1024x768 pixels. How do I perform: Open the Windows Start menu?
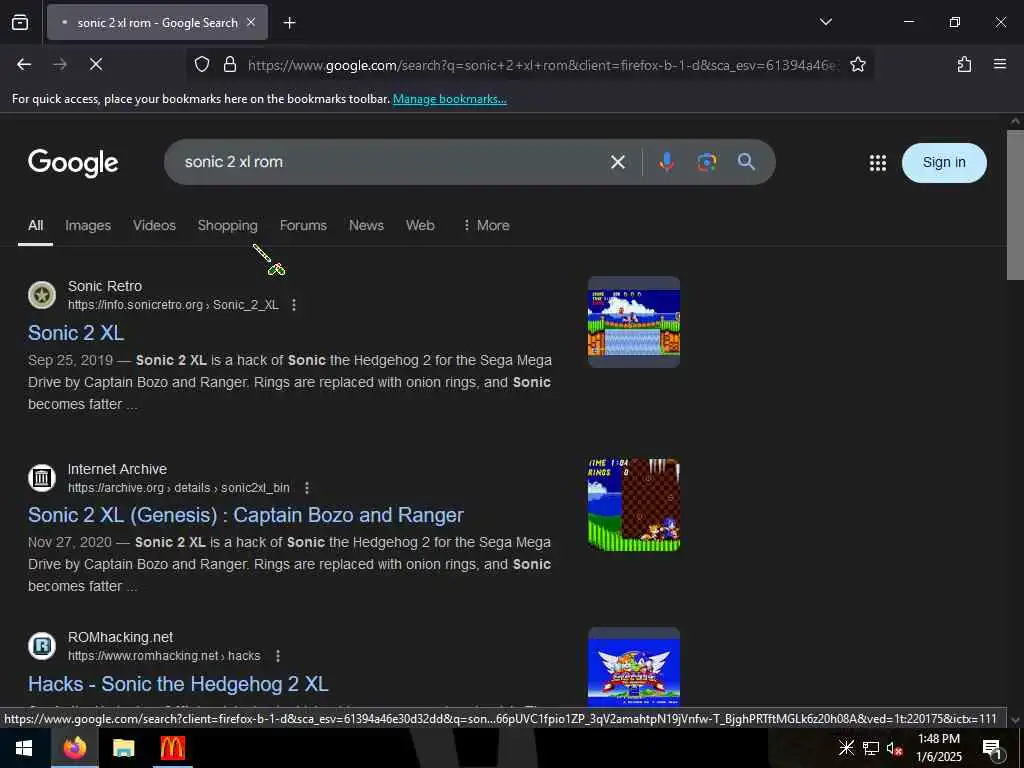[x=24, y=748]
